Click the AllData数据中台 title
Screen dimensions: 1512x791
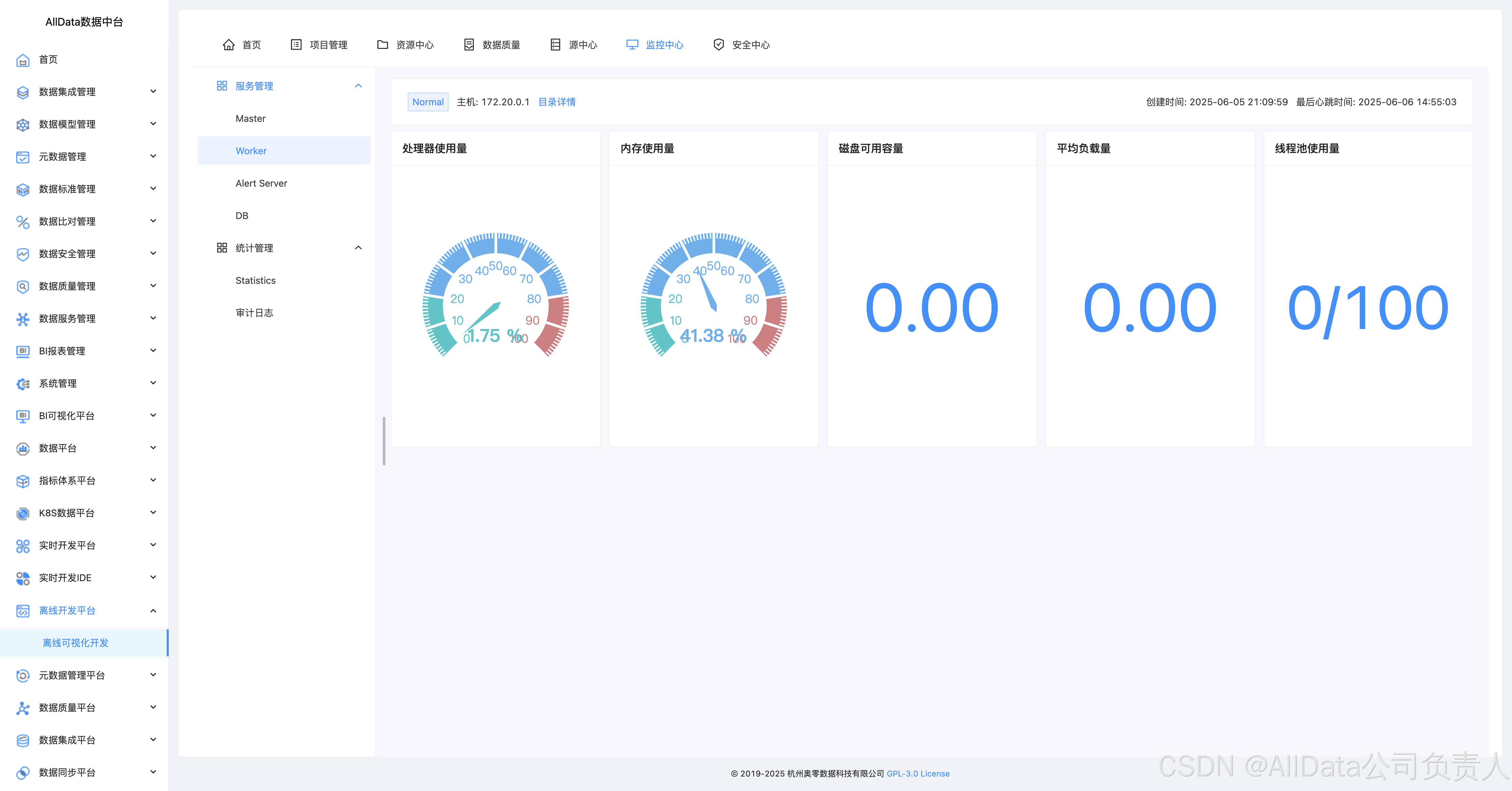tap(84, 22)
